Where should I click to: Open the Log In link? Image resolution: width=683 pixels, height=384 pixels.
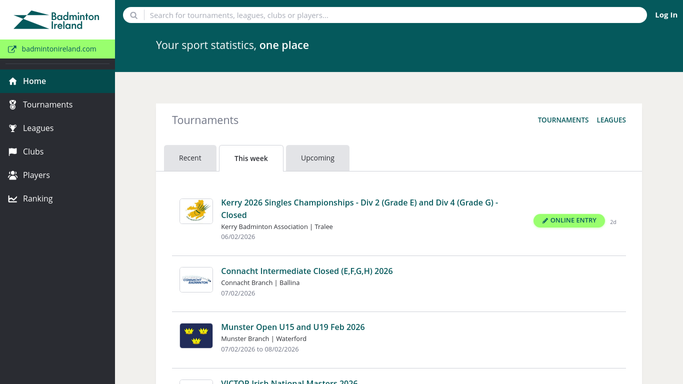(666, 15)
